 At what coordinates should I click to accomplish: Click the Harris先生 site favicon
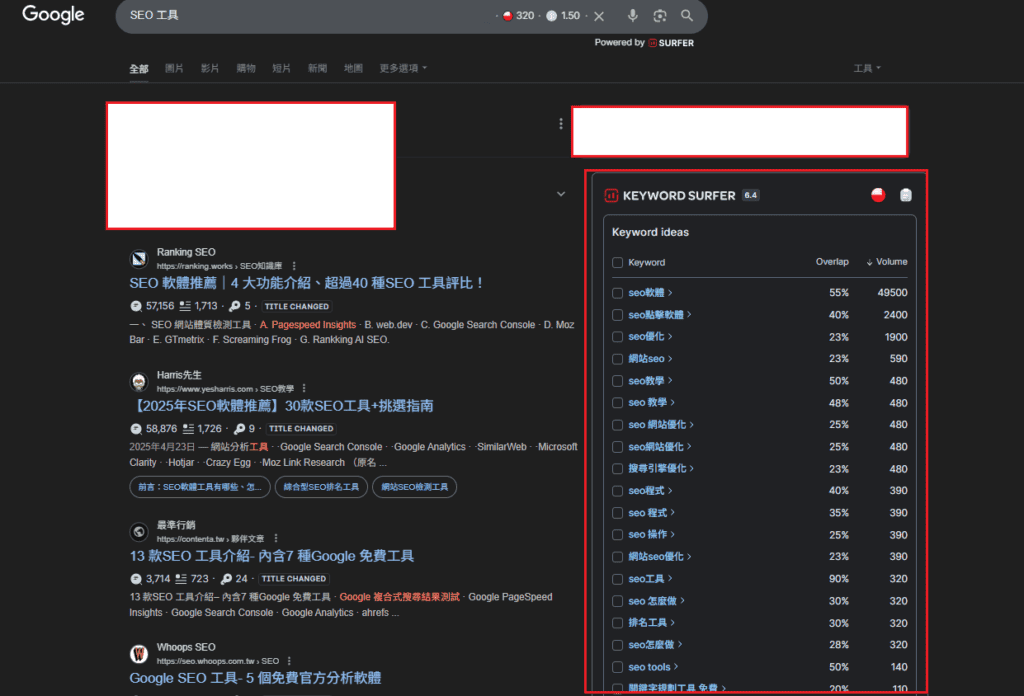click(138, 381)
